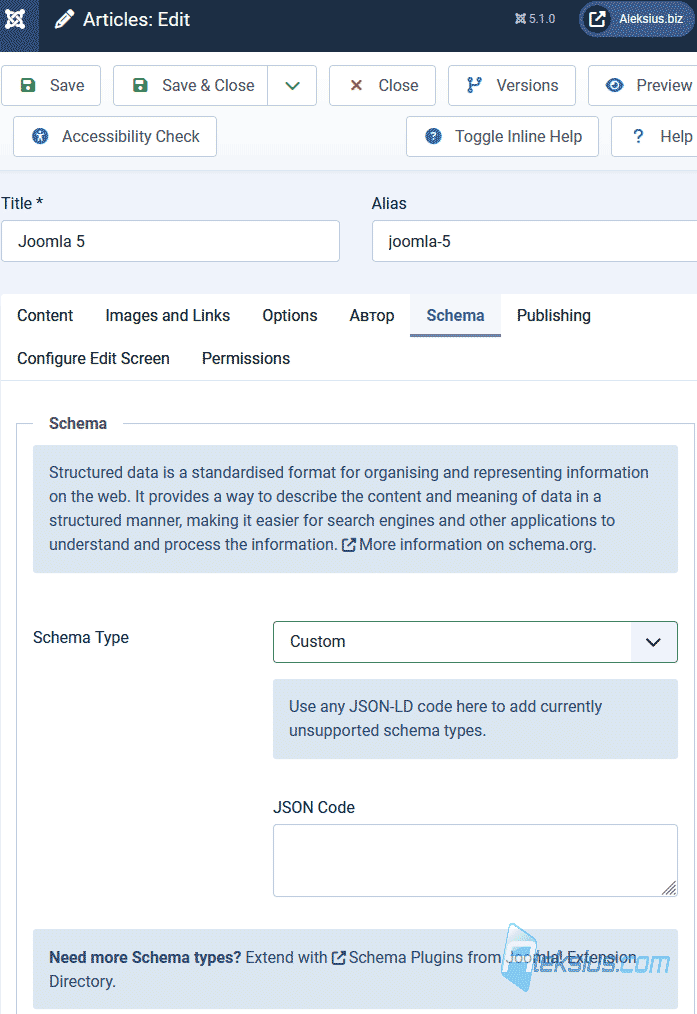Click the Close button
The height and width of the screenshot is (1014, 697).
[382, 85]
